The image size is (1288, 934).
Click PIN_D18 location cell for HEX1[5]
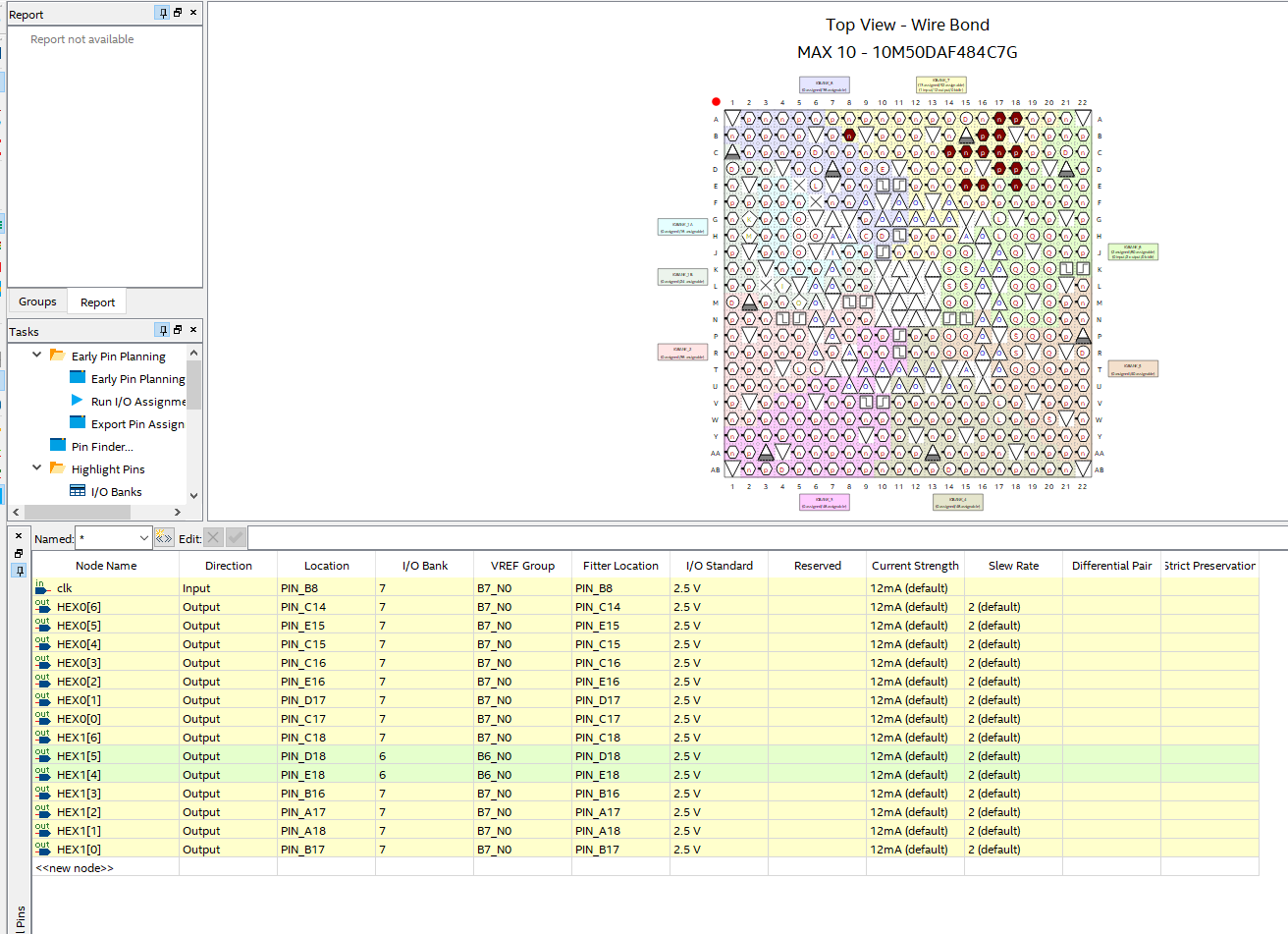click(327, 756)
